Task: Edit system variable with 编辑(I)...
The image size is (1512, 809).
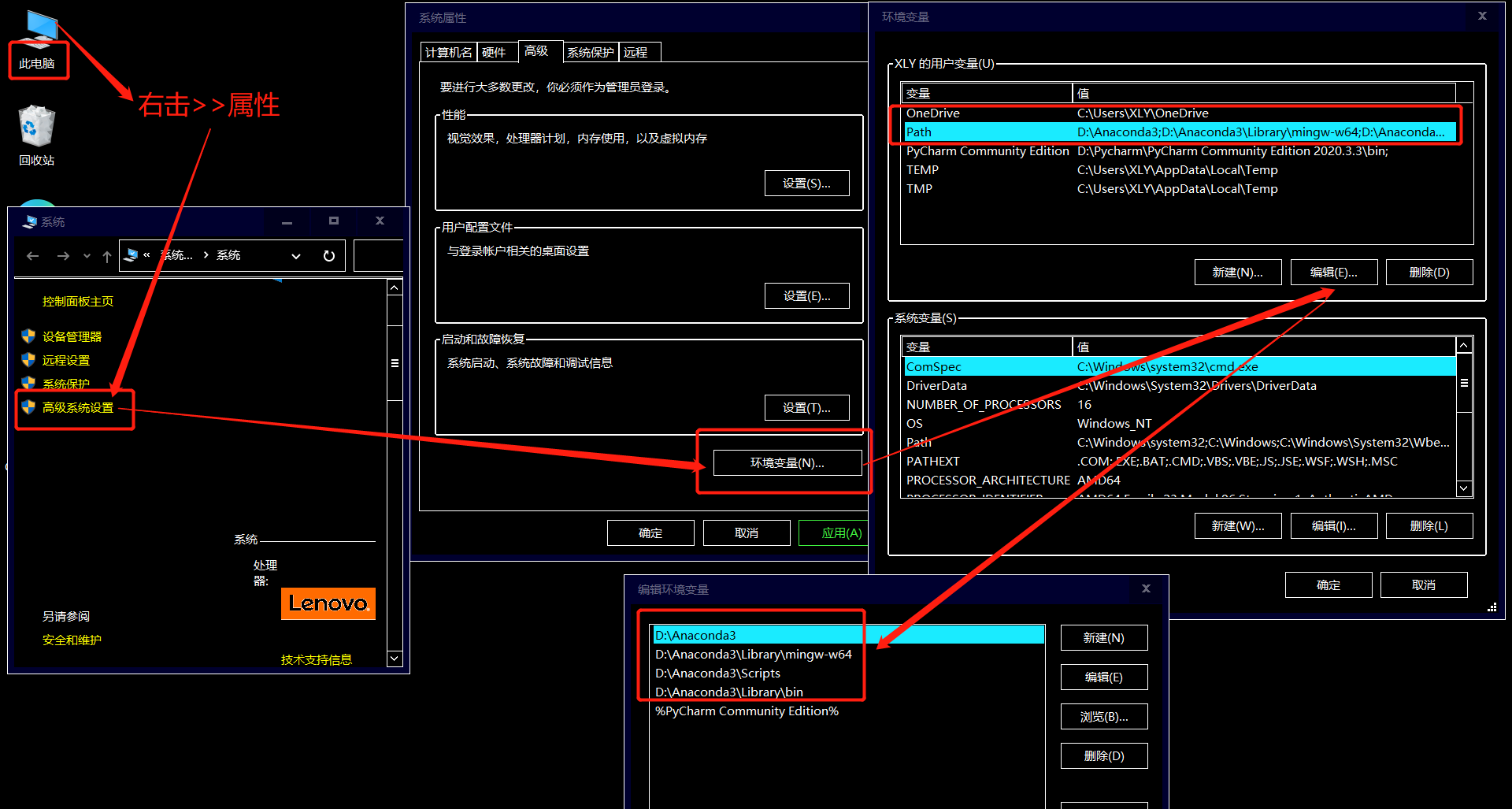Action: (1334, 526)
